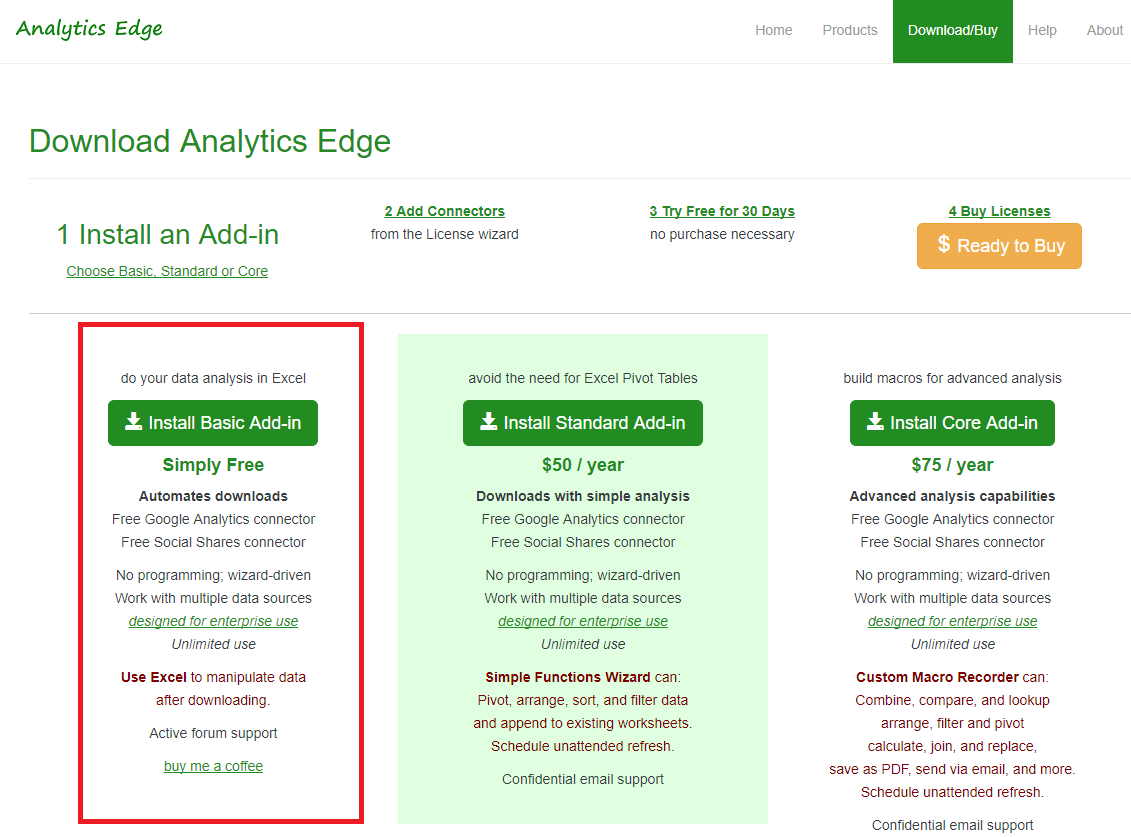Click 'Advanced analysis capabilities' heading
This screenshot has height=837, width=1131.
click(952, 496)
